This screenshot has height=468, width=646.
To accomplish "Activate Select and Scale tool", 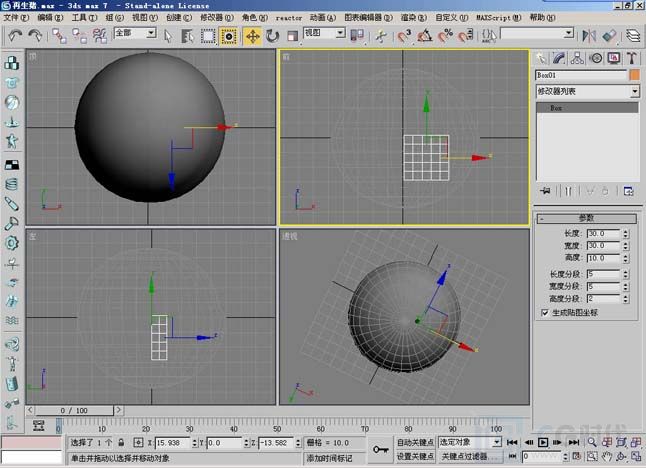I will pyautogui.click(x=293, y=36).
